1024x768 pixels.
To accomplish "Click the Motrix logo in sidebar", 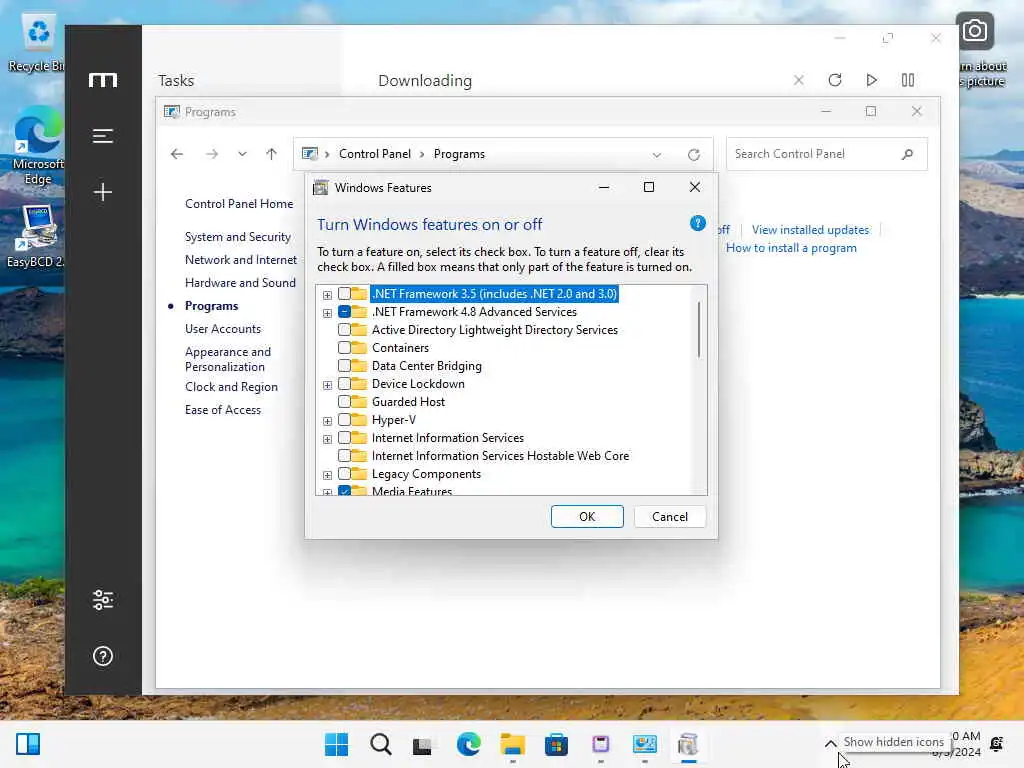I will (x=103, y=80).
